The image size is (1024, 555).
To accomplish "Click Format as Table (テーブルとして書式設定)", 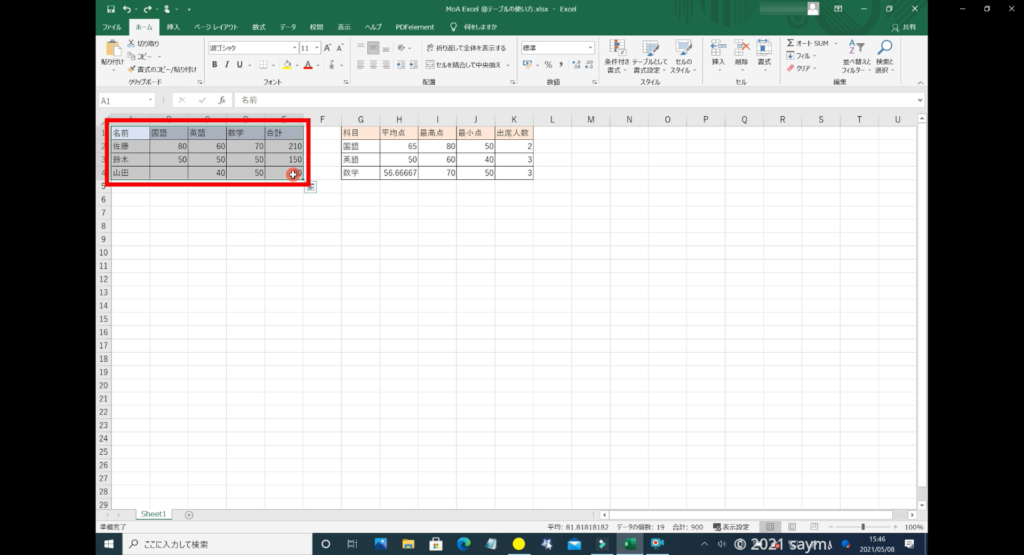I will click(650, 56).
